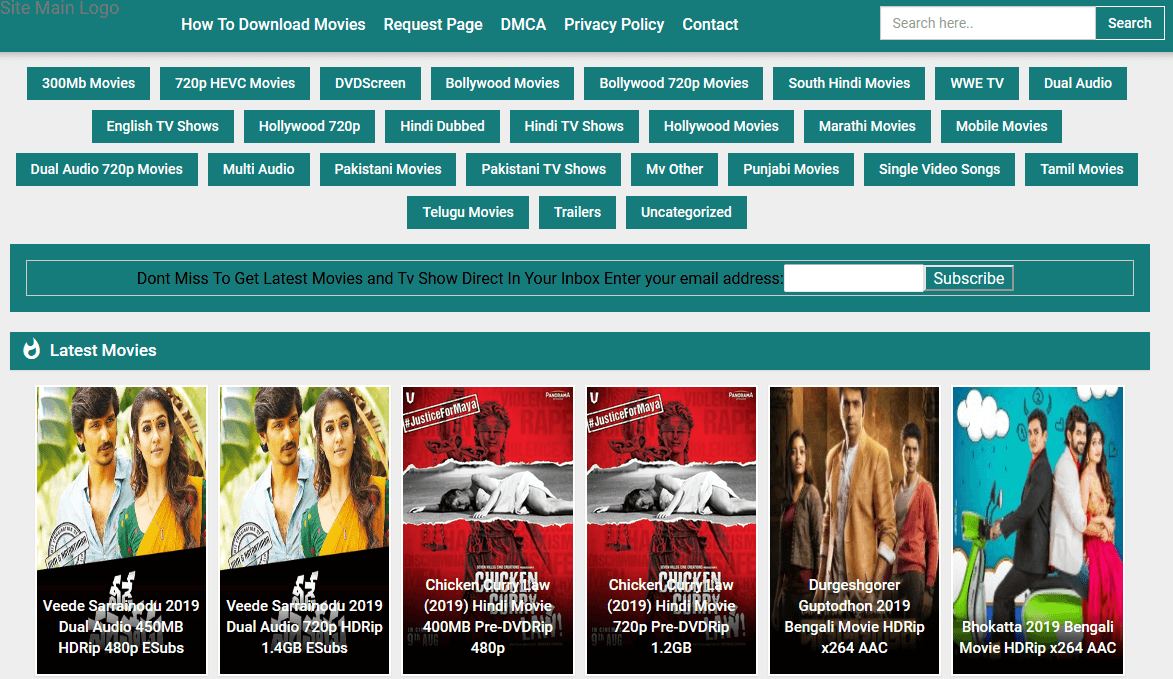Open the Hollywood 720p category
The height and width of the screenshot is (679, 1173).
coord(309,126)
